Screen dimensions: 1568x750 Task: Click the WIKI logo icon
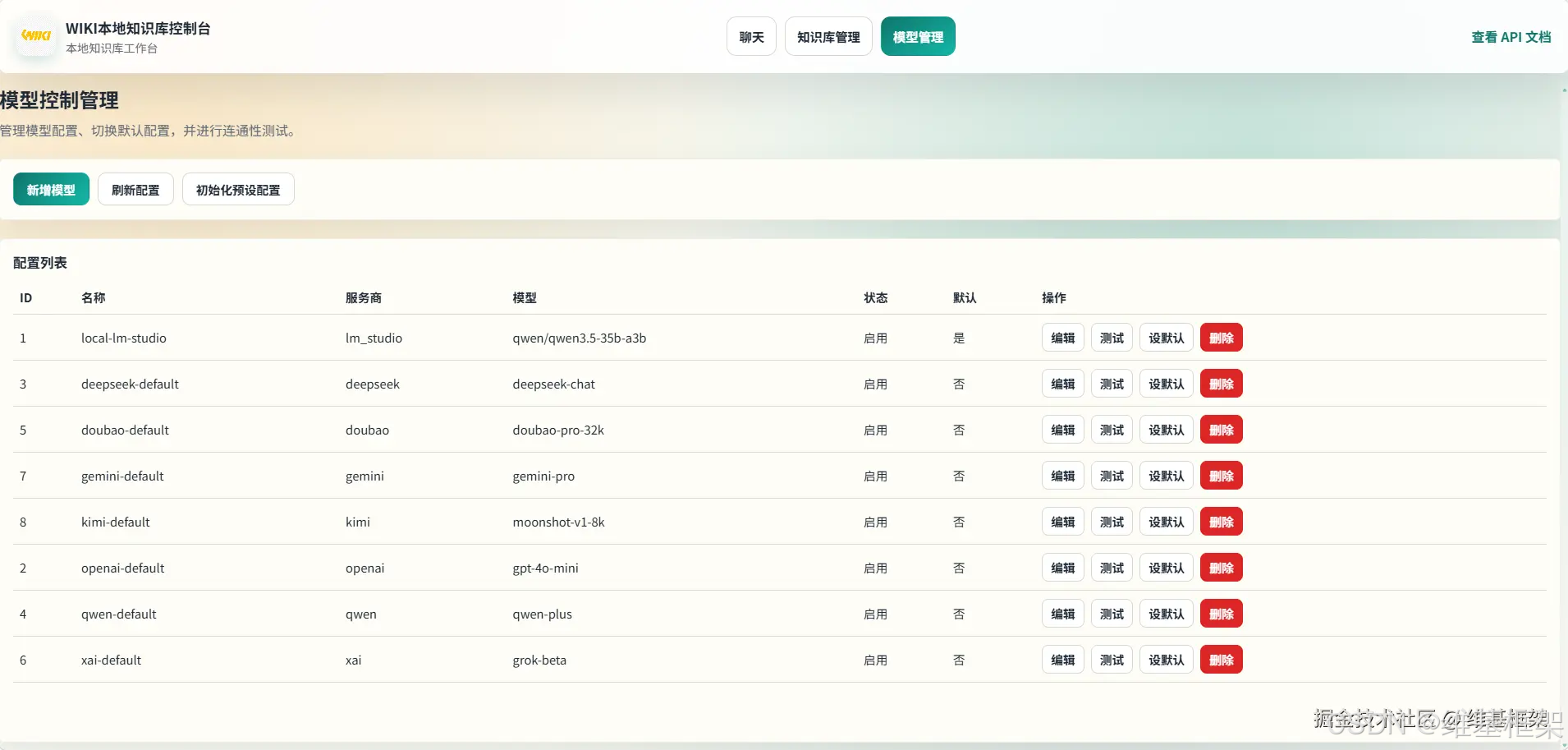[36, 36]
